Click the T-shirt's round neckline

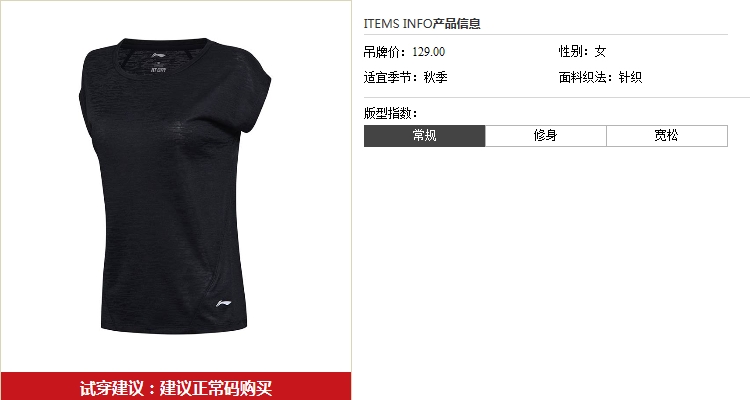point(163,45)
